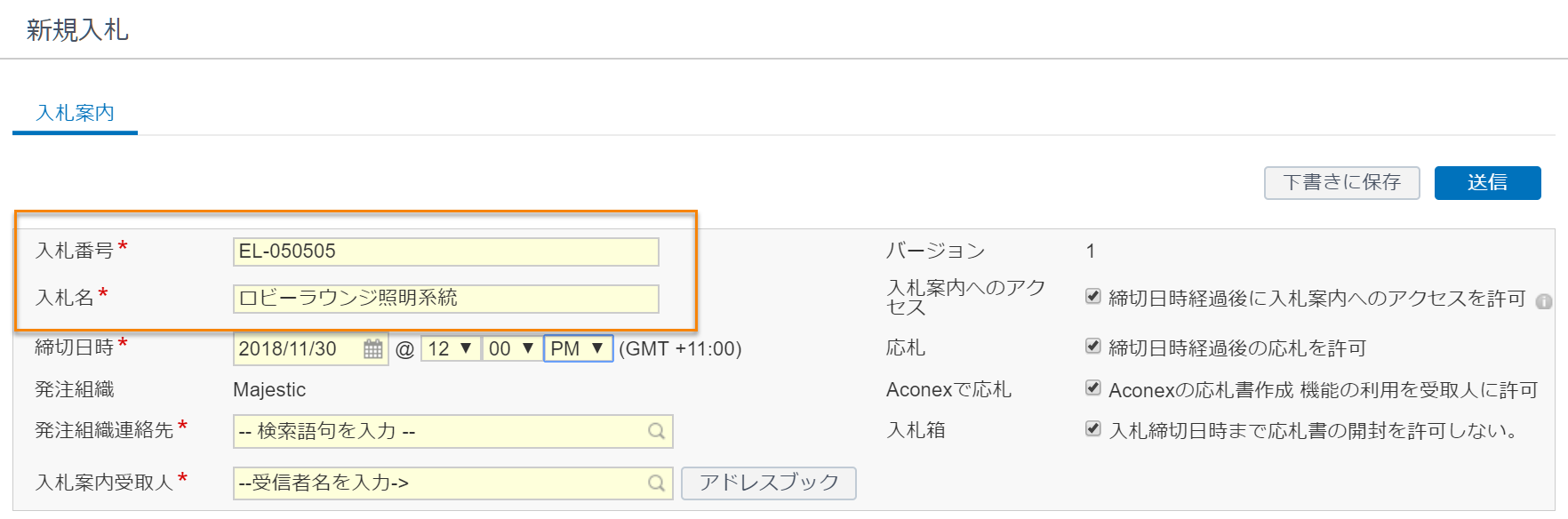Open the minutes dropdown showing 00
This screenshot has width=1568, height=519.
point(511,348)
